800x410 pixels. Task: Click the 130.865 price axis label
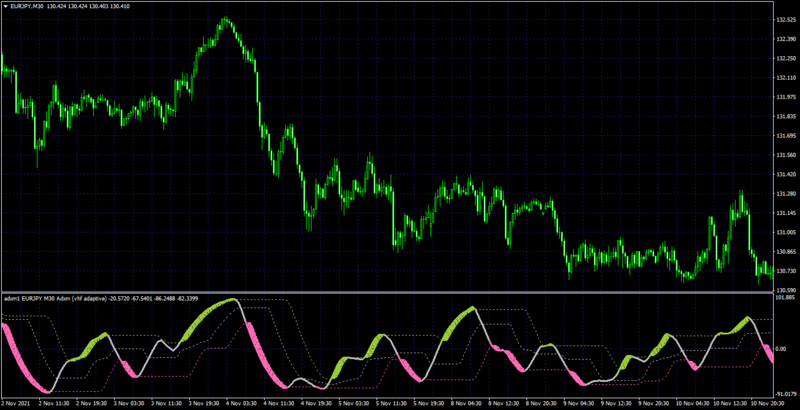tap(785, 252)
